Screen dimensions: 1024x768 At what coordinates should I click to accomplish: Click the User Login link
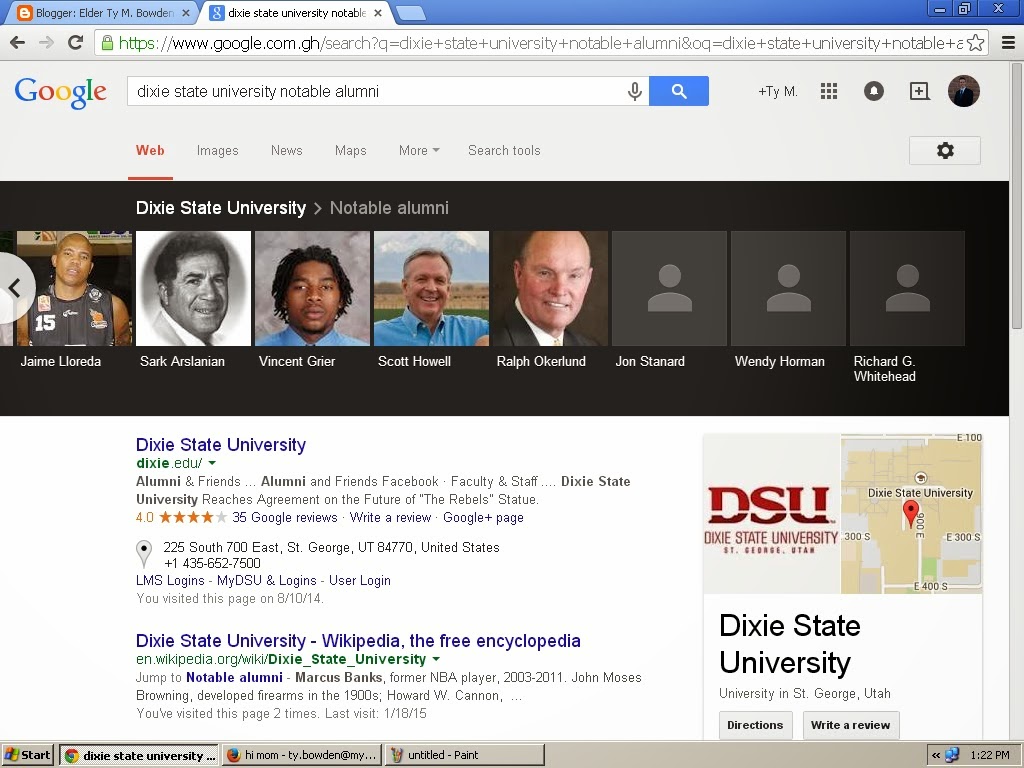pyautogui.click(x=360, y=581)
